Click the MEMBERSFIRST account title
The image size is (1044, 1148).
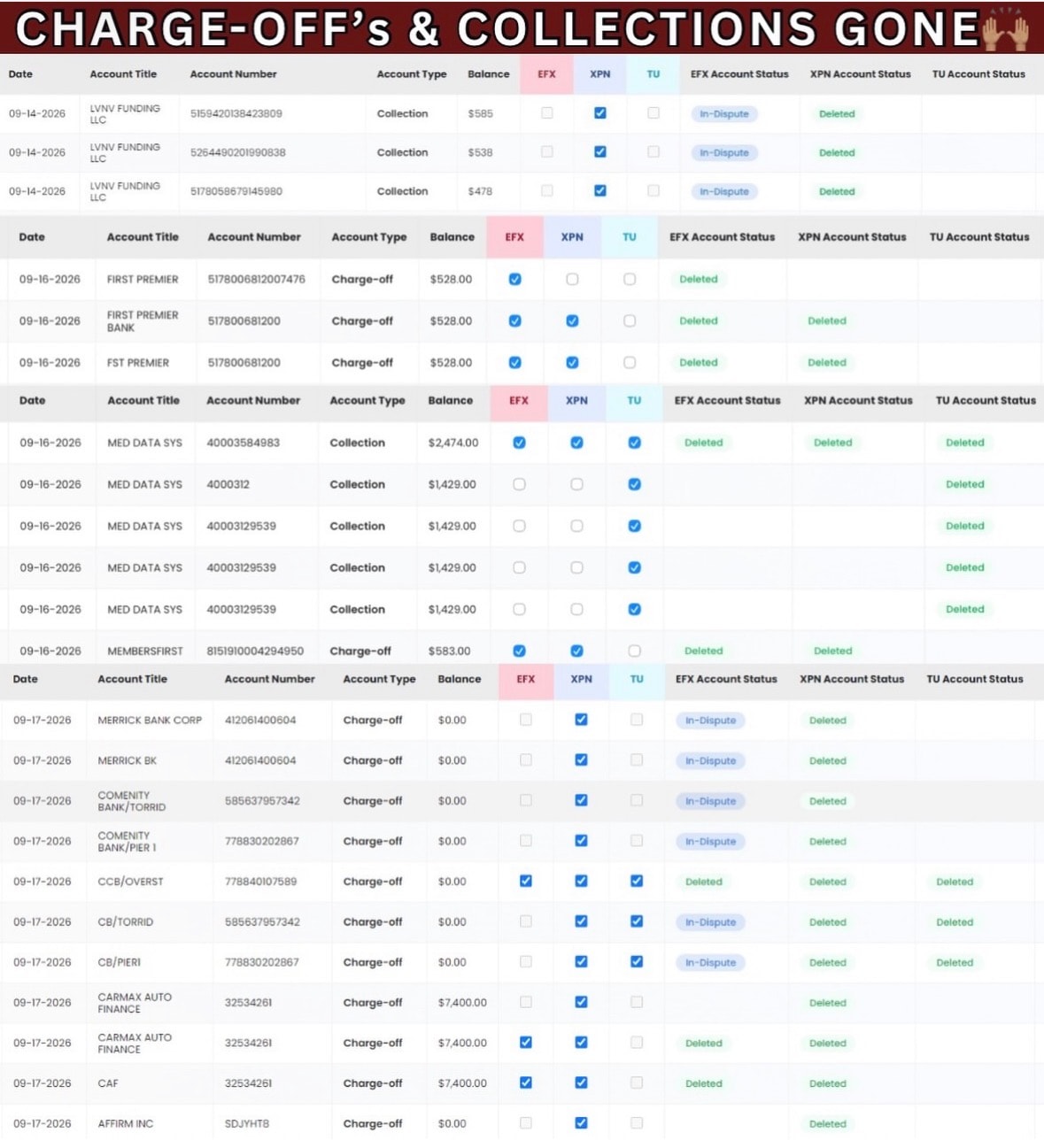[145, 651]
